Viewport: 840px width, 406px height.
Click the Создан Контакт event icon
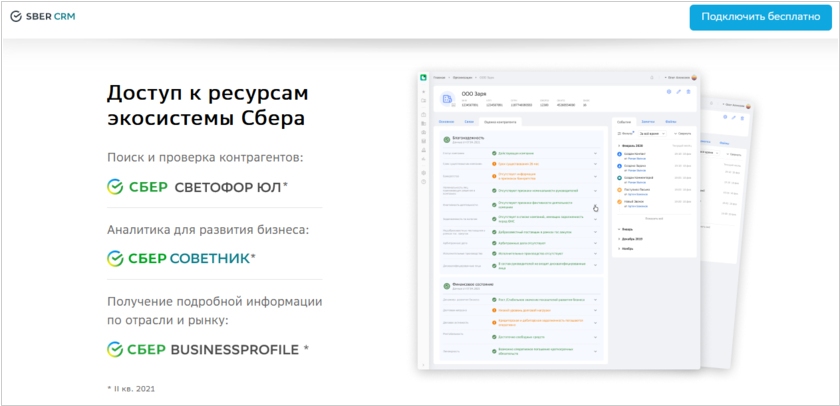620,154
